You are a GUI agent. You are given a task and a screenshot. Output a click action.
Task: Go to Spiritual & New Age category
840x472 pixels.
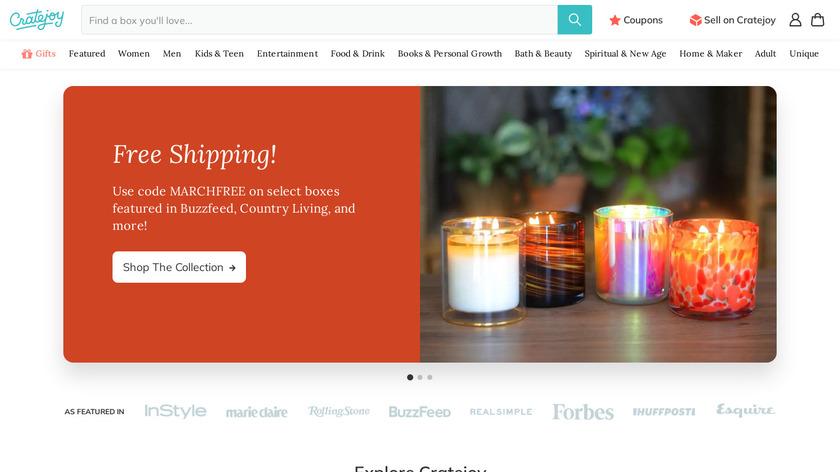625,54
